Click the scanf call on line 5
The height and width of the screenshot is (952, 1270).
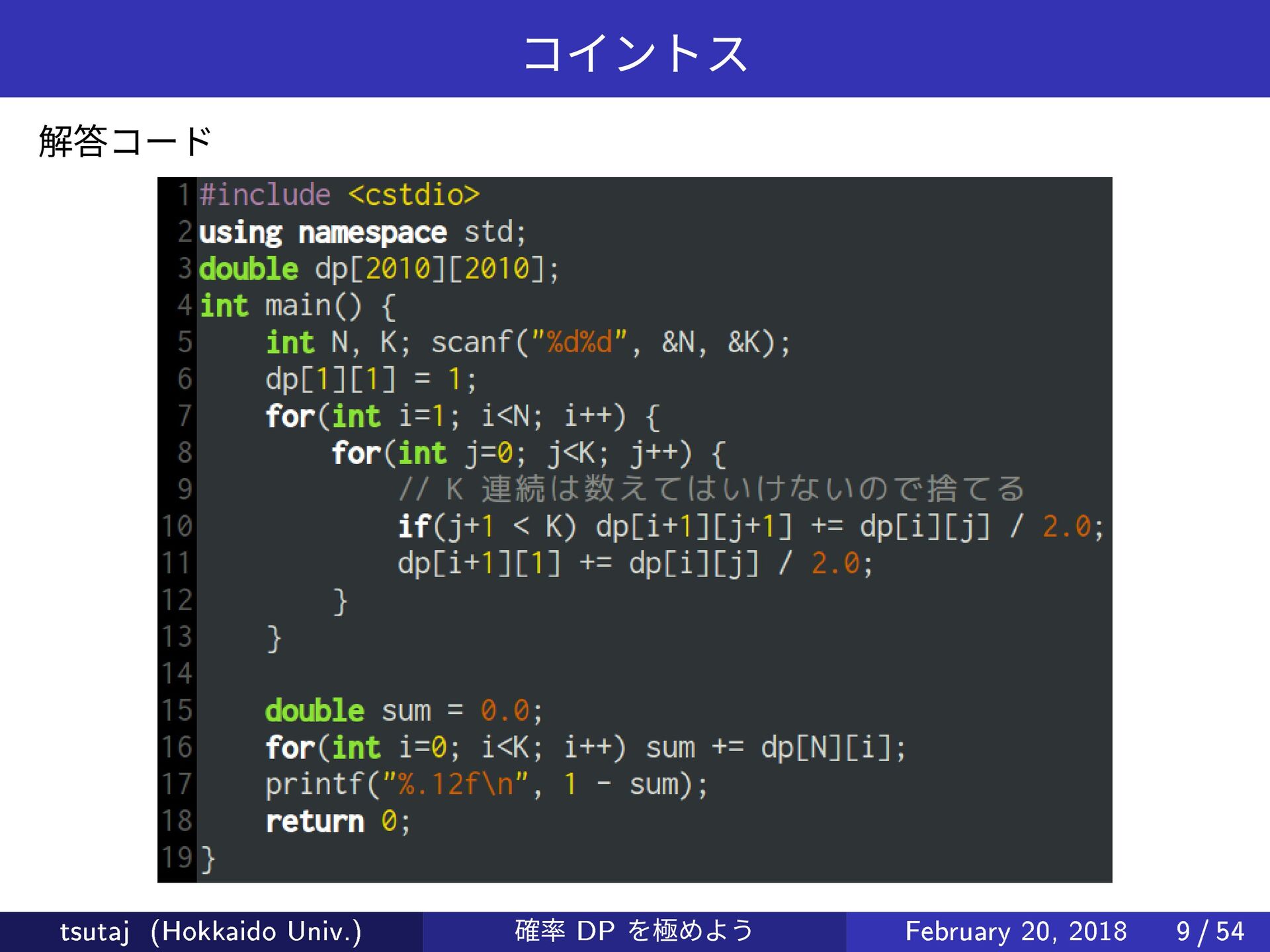coord(610,342)
